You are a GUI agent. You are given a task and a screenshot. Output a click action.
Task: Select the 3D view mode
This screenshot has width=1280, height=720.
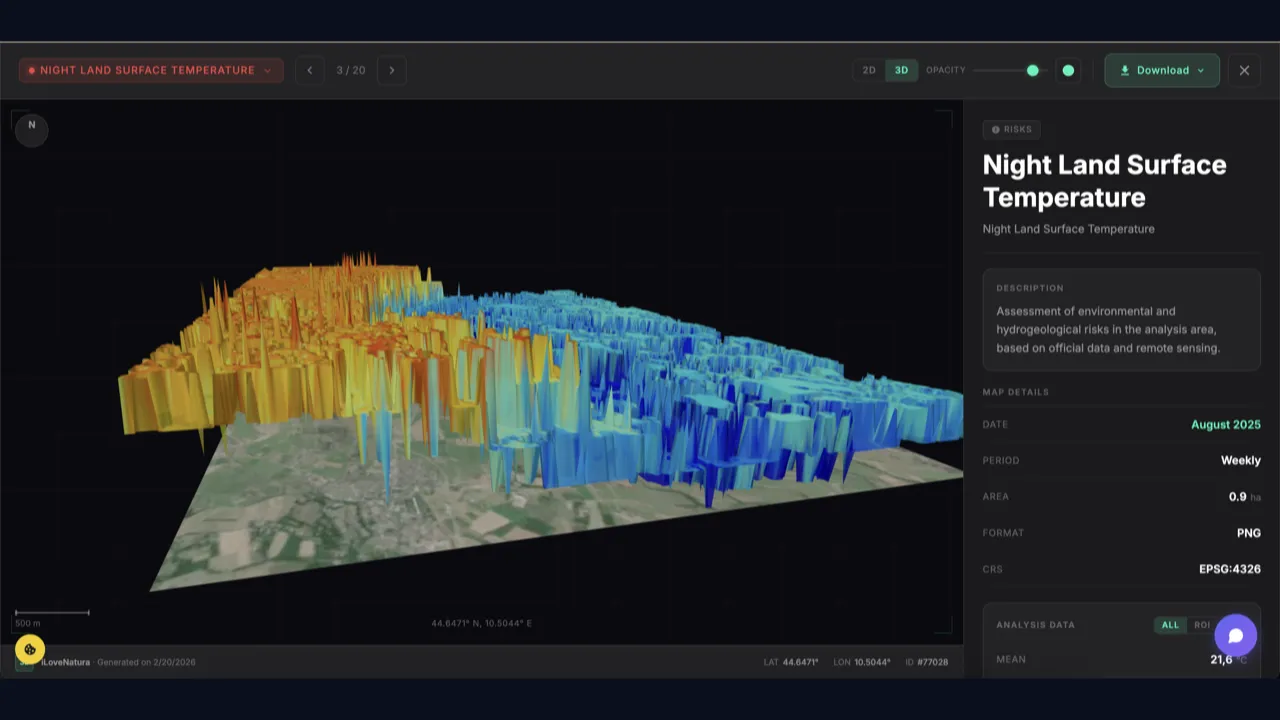[901, 71]
